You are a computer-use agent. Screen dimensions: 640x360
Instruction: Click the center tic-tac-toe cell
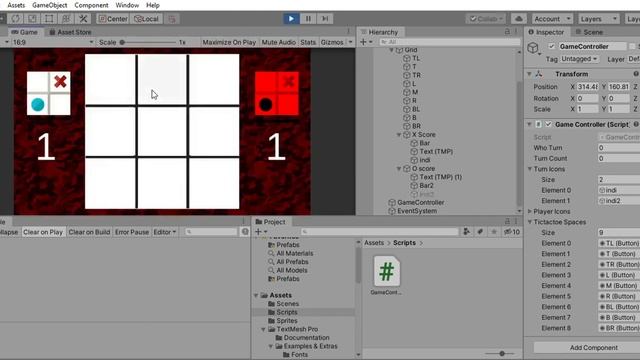point(162,131)
